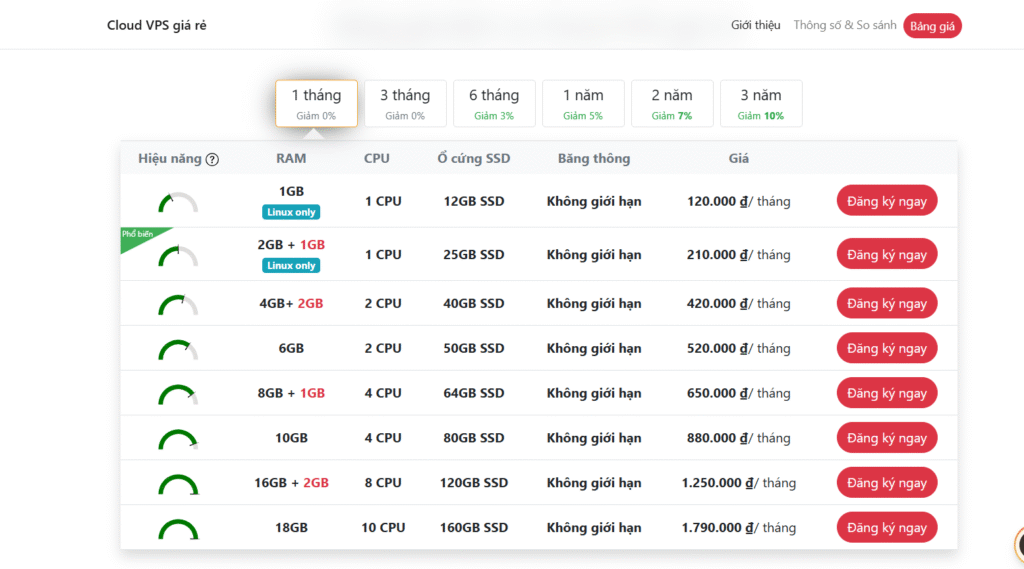
Task: Pick the 2 năm plan with 7% off
Action: click(x=672, y=103)
